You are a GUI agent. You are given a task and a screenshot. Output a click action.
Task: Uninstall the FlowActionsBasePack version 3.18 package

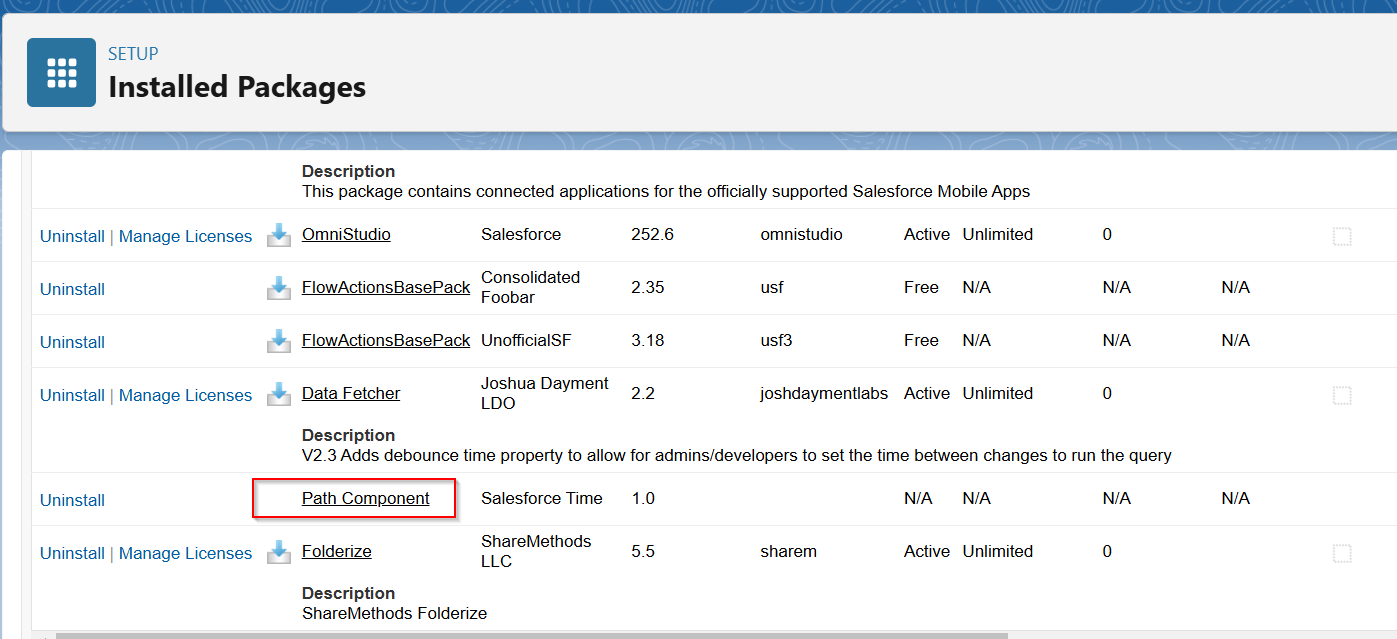tap(72, 341)
